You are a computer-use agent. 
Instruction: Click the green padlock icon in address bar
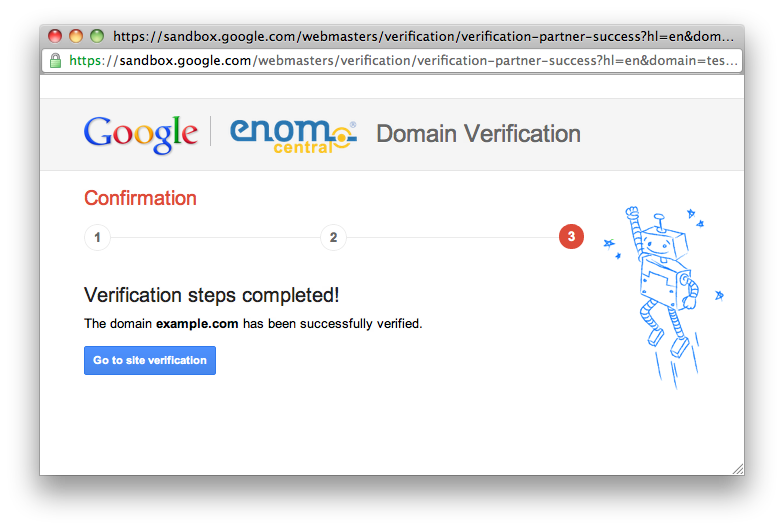(x=56, y=61)
